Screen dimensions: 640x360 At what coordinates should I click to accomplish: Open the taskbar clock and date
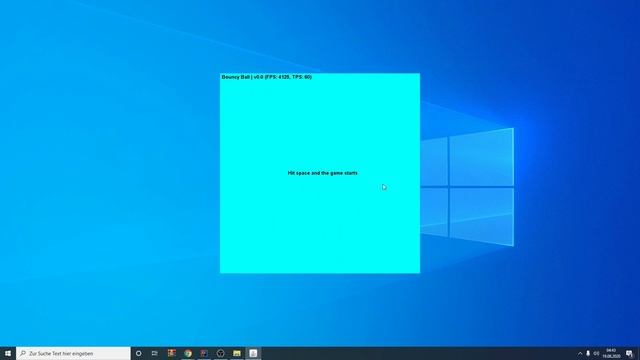[611, 353]
